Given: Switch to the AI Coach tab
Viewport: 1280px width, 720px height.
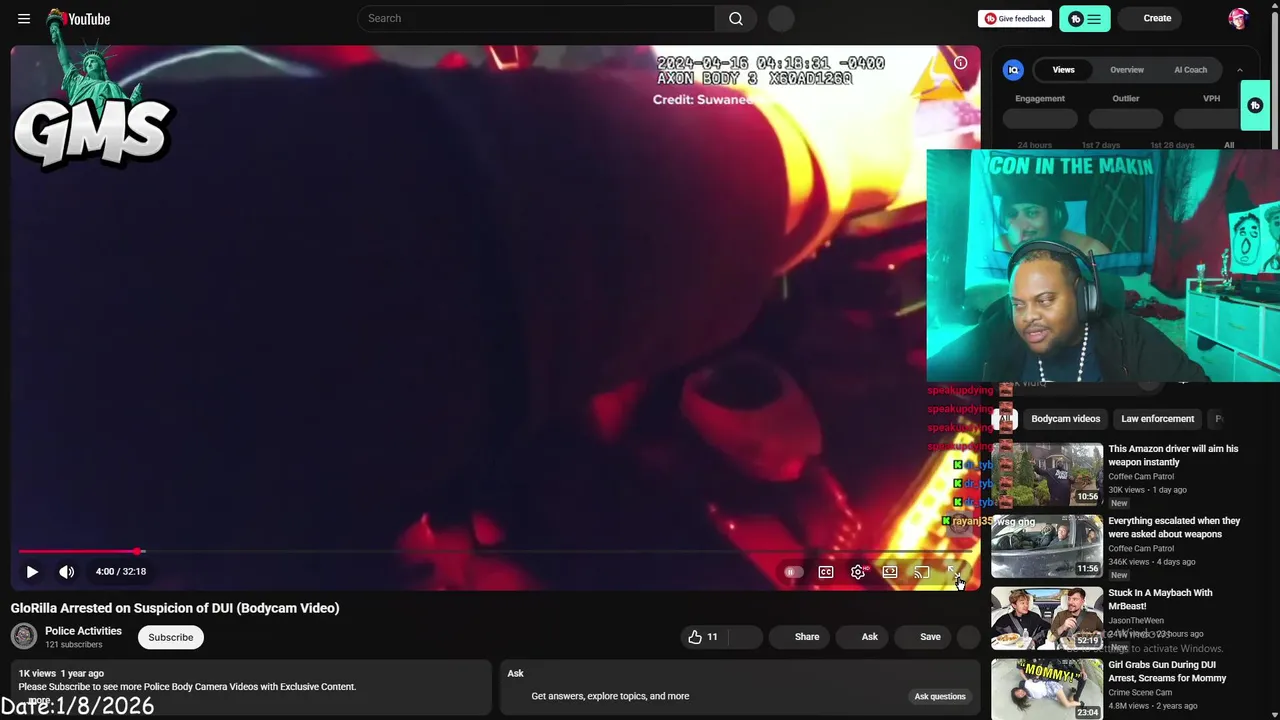Looking at the screenshot, I should 1190,70.
